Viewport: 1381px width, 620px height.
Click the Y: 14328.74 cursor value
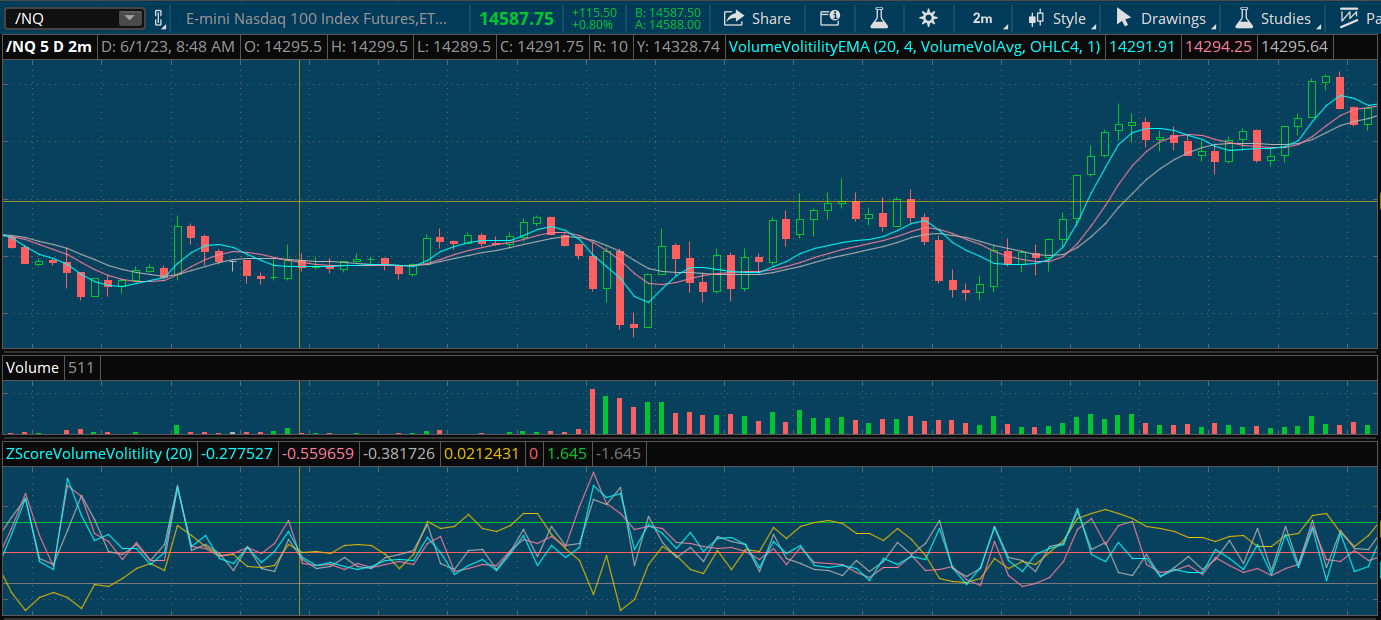coord(678,47)
